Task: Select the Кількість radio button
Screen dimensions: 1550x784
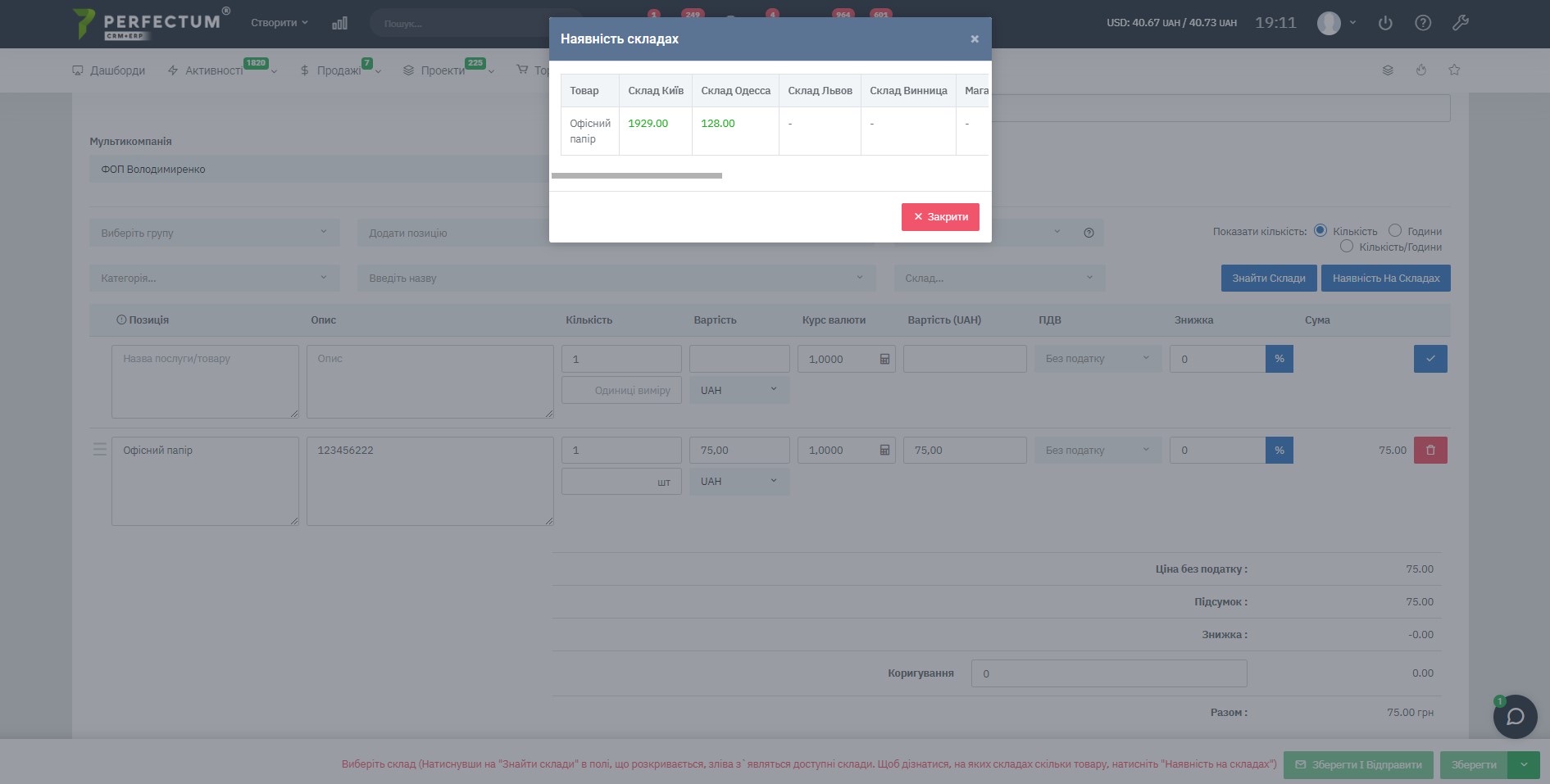Action: coord(1320,231)
